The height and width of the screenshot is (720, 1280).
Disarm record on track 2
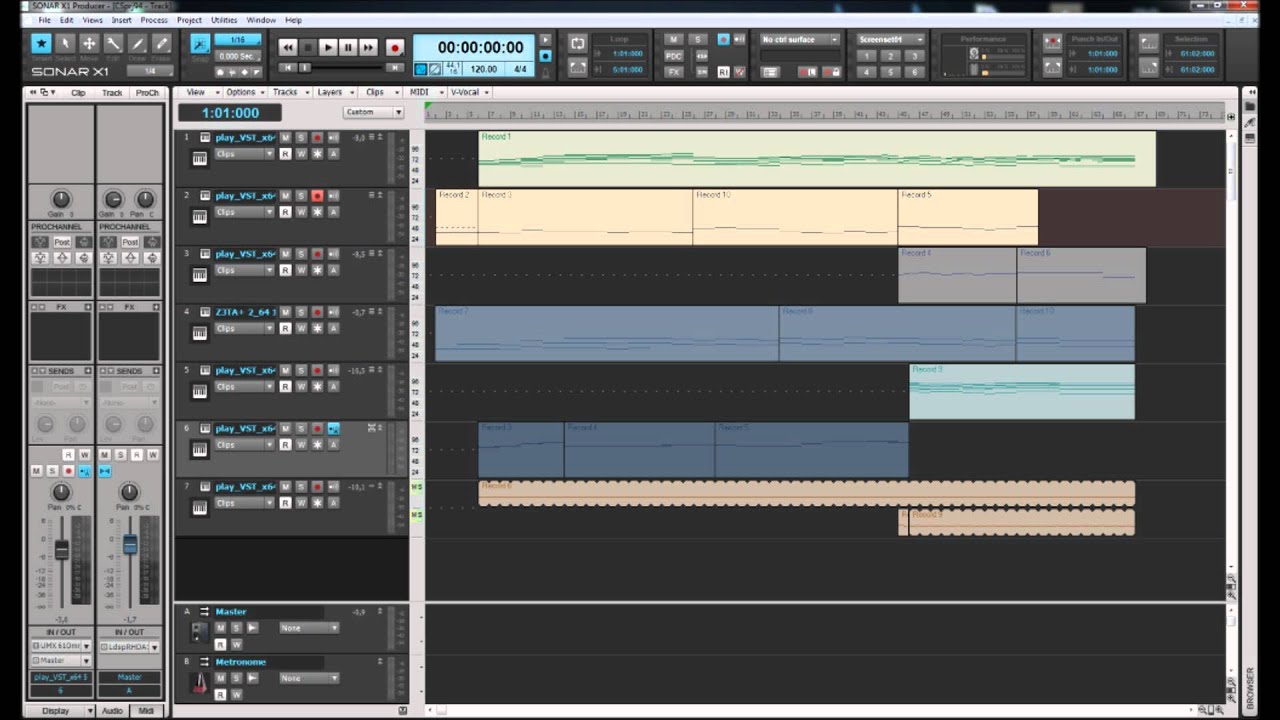[x=317, y=196]
